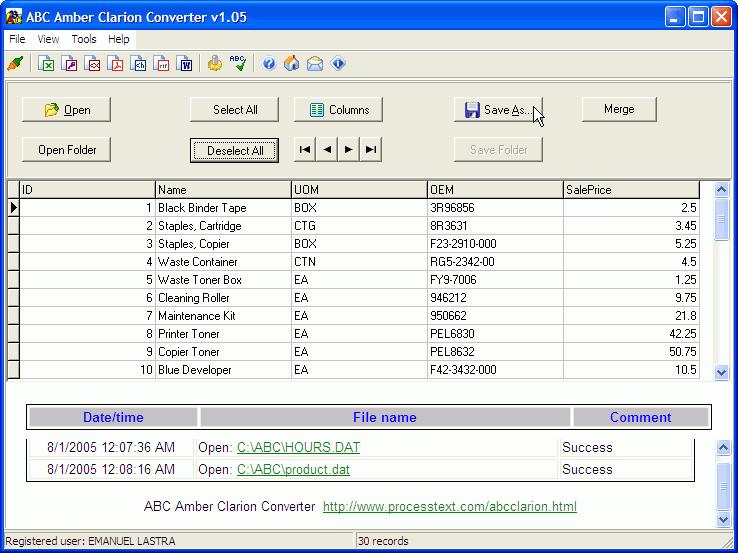Click the green connect plug icon

14,64
